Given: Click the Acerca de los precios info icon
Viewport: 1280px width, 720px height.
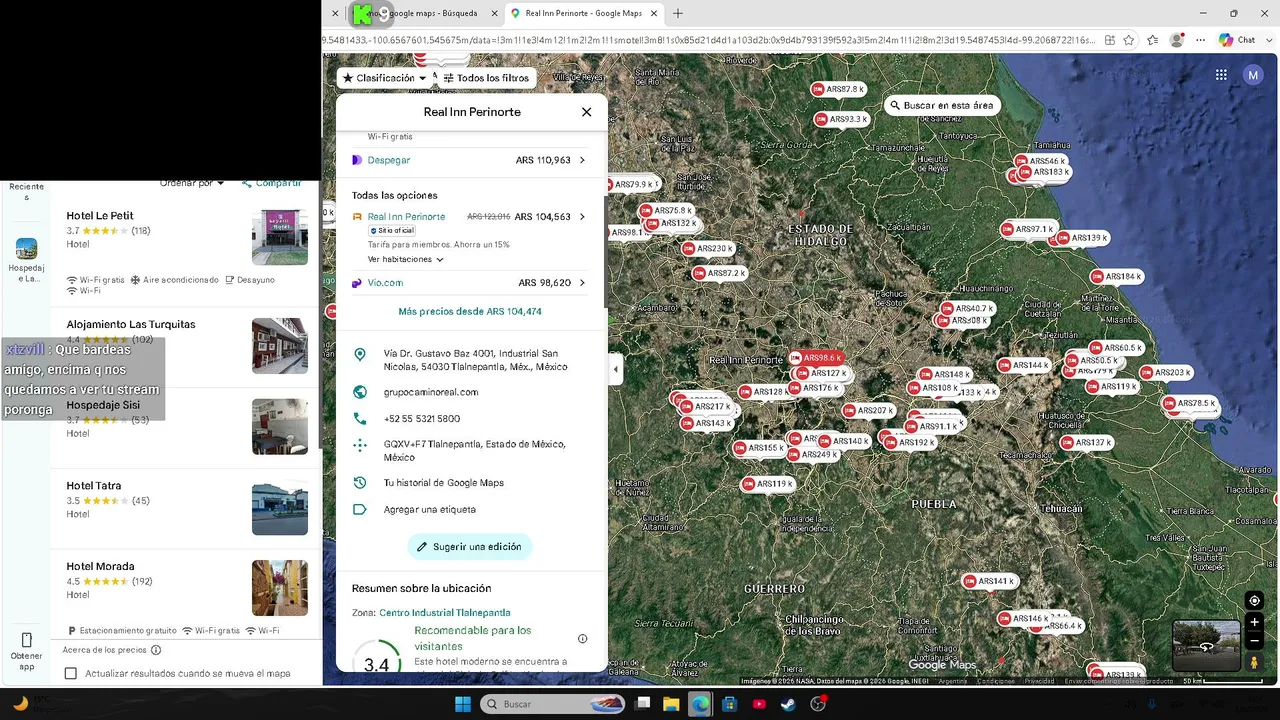Looking at the screenshot, I should point(156,650).
